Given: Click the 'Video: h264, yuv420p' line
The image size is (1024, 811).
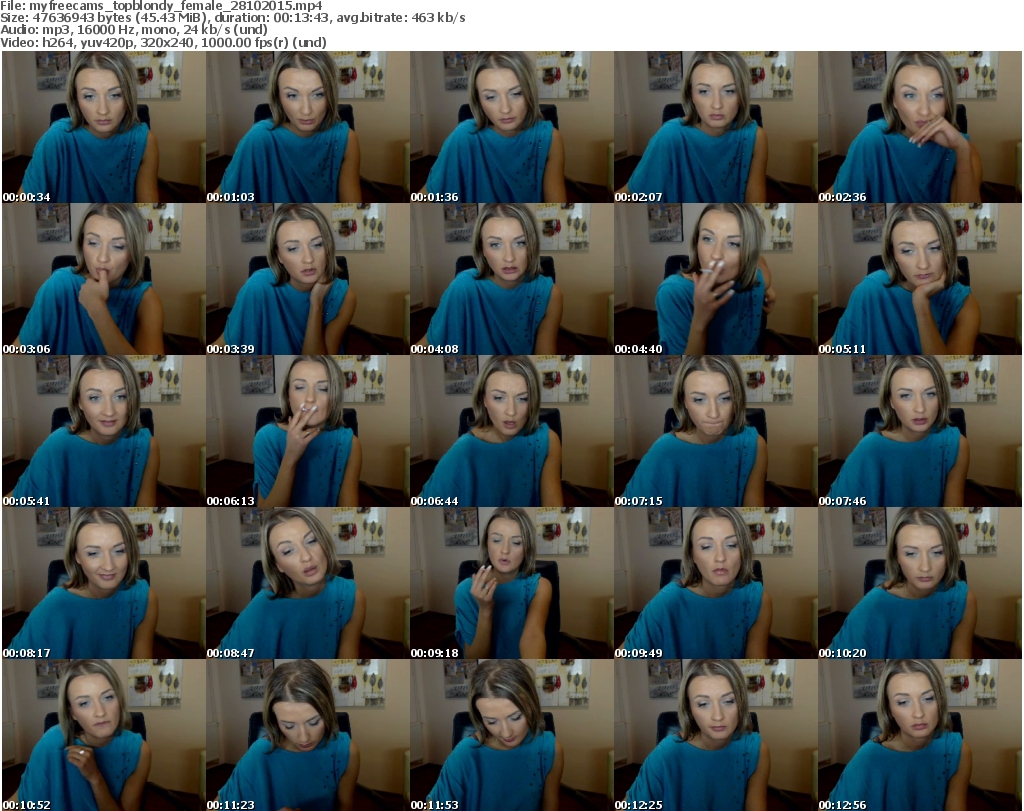Looking at the screenshot, I should coord(163,42).
